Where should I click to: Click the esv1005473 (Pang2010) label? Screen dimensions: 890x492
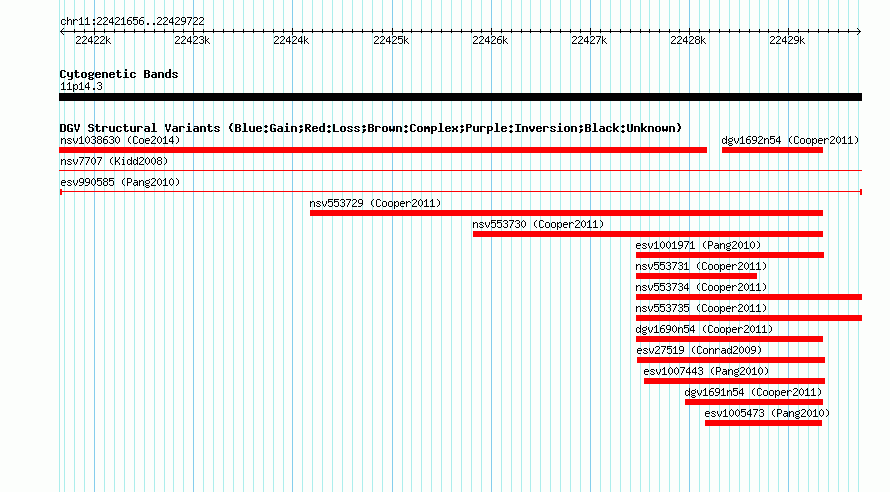767,413
